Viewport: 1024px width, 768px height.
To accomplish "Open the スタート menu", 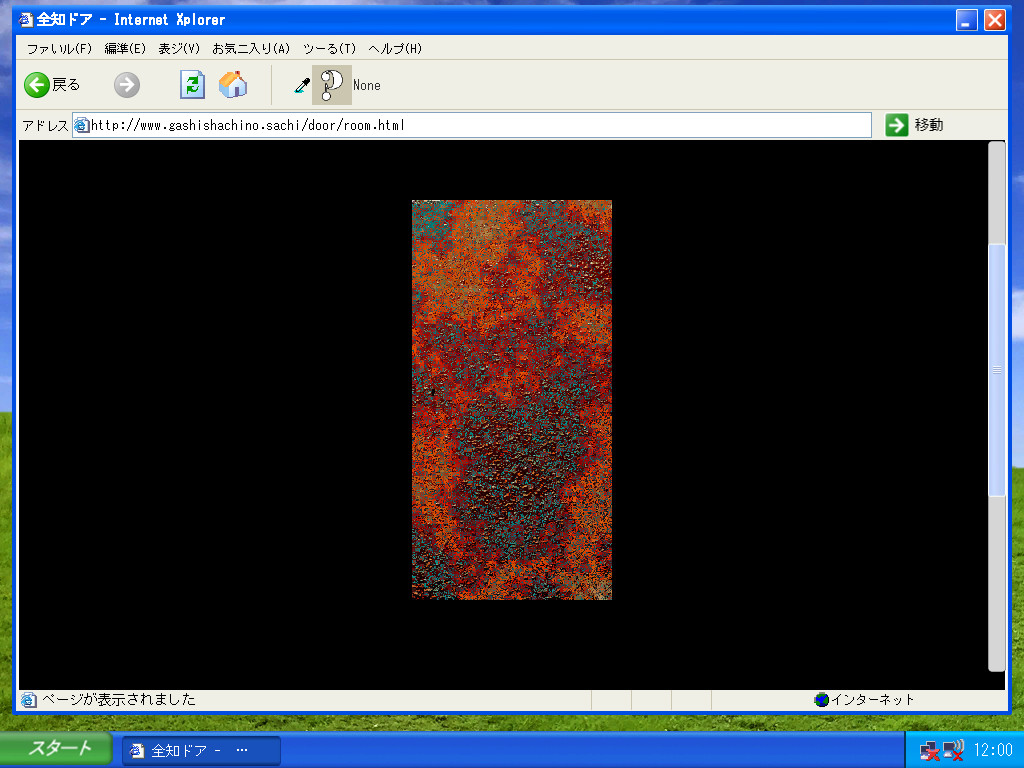I will 55,748.
